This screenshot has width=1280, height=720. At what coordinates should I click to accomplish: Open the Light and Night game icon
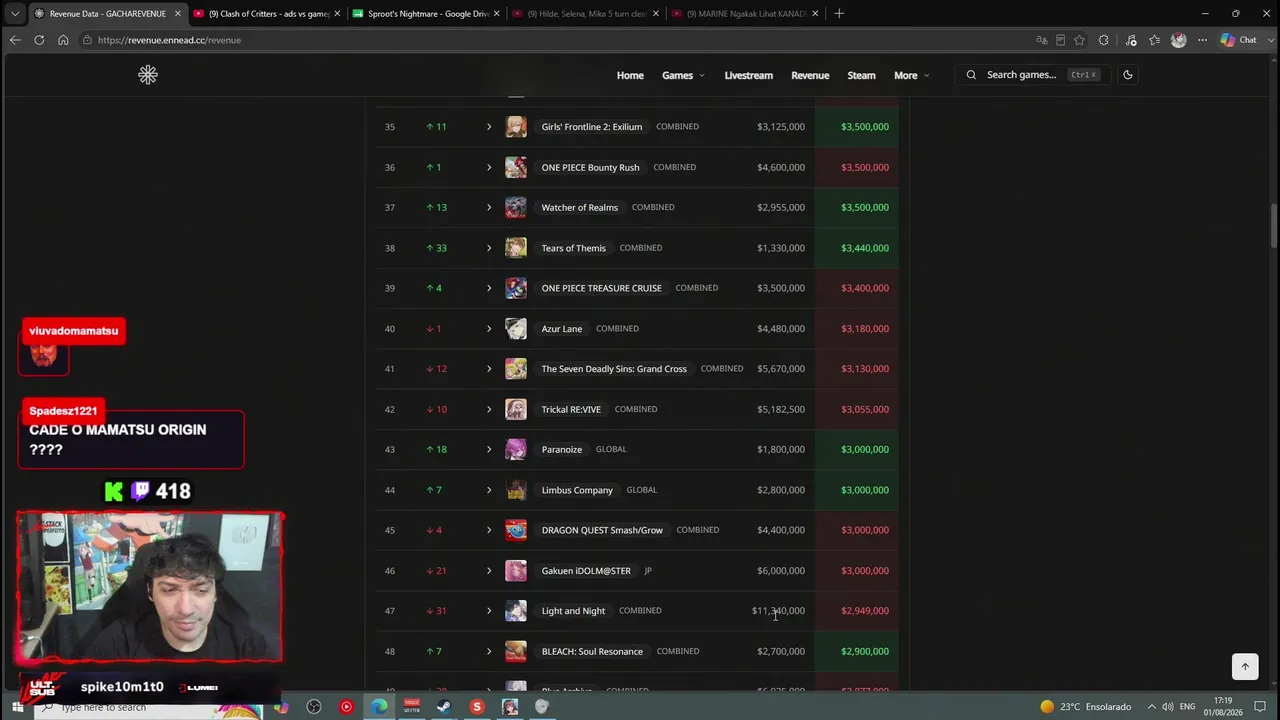click(x=516, y=611)
